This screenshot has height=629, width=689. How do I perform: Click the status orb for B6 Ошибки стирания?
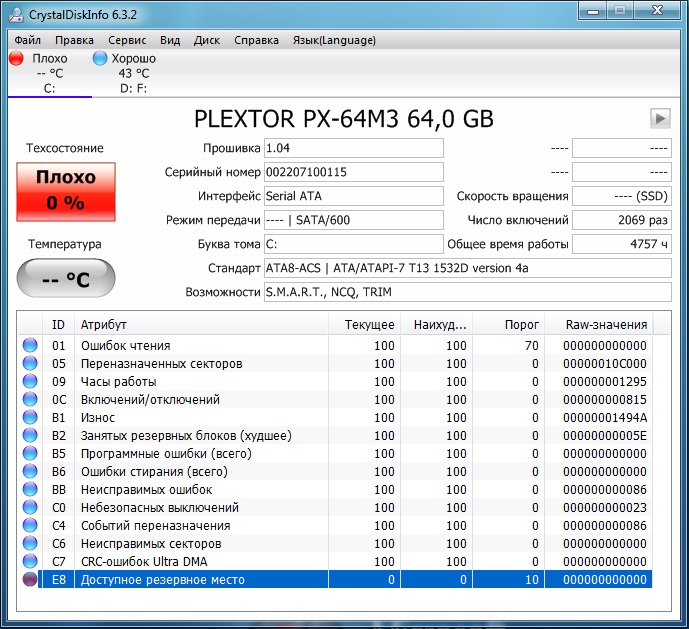[30, 471]
